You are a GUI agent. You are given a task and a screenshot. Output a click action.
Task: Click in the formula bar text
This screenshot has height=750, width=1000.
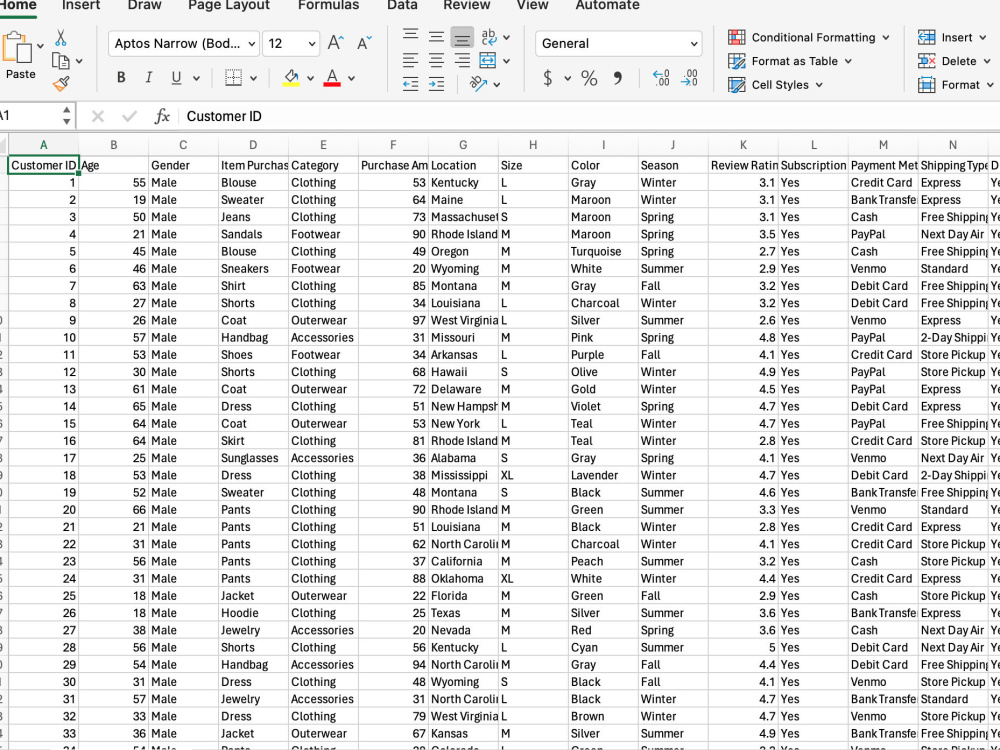click(x=224, y=116)
